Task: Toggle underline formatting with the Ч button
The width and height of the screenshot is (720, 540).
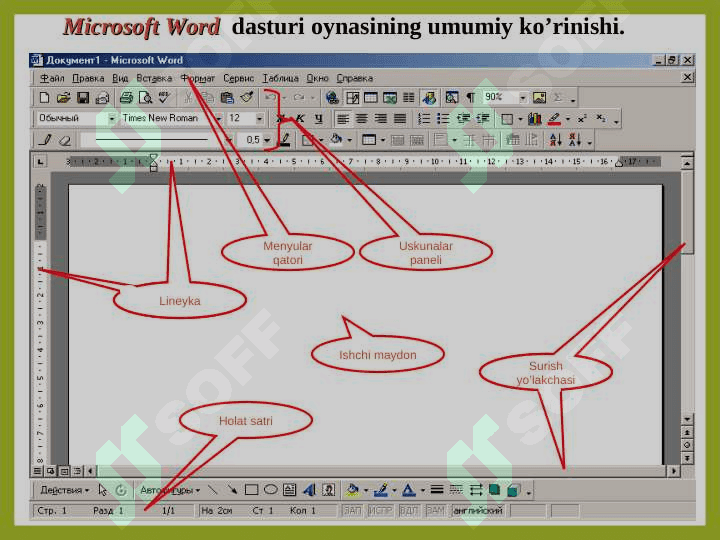Action: click(319, 119)
